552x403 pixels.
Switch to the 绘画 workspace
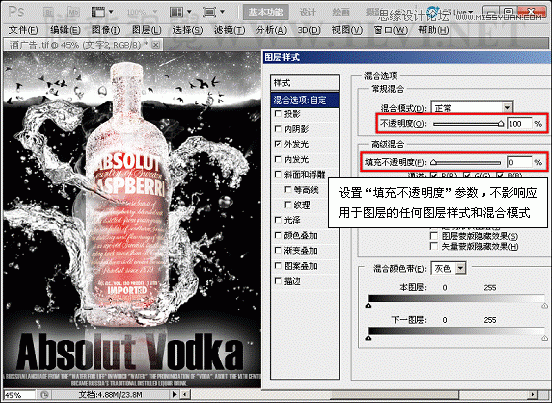pos(341,12)
